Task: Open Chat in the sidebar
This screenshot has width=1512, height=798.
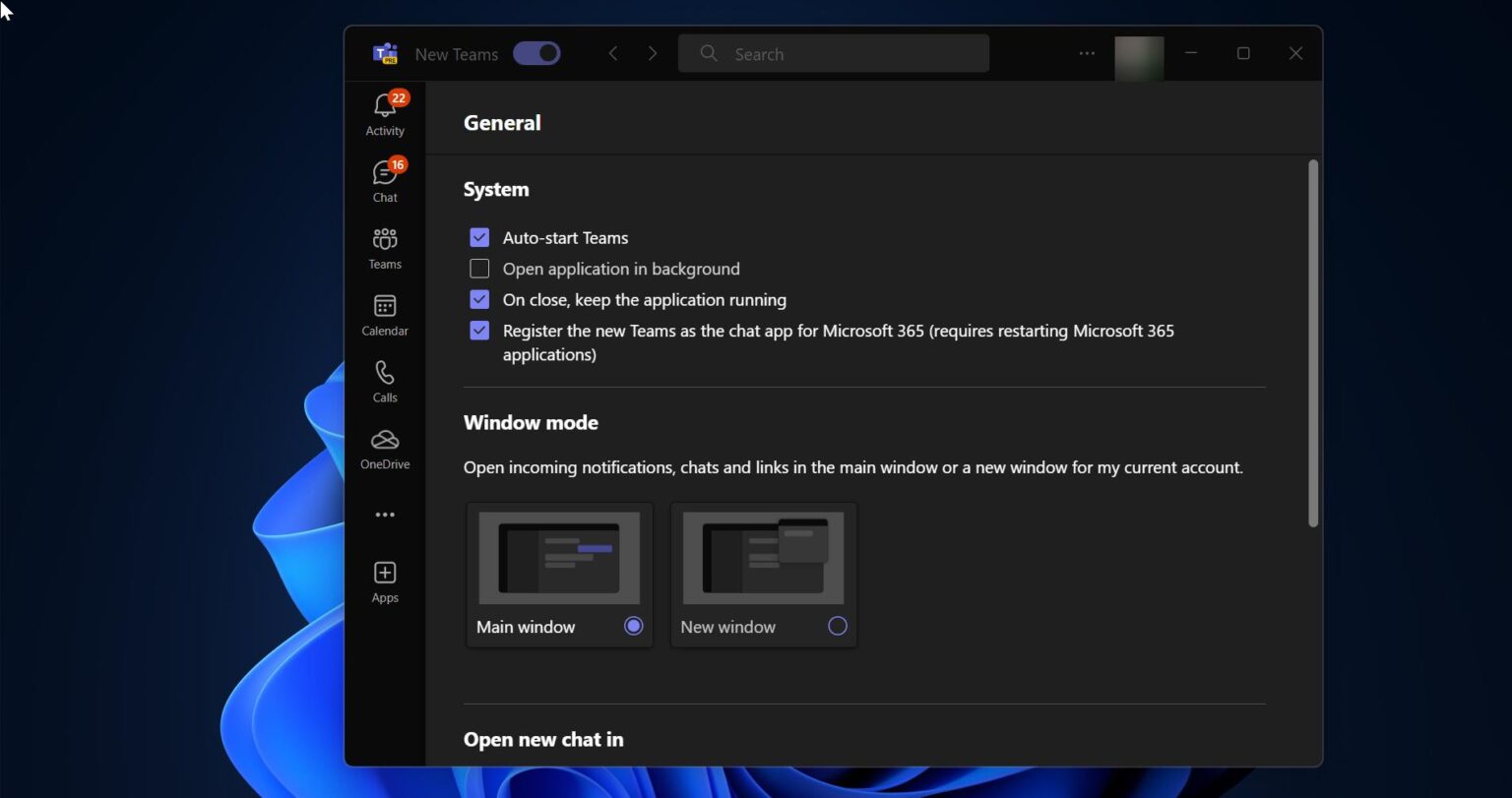Action: [385, 174]
